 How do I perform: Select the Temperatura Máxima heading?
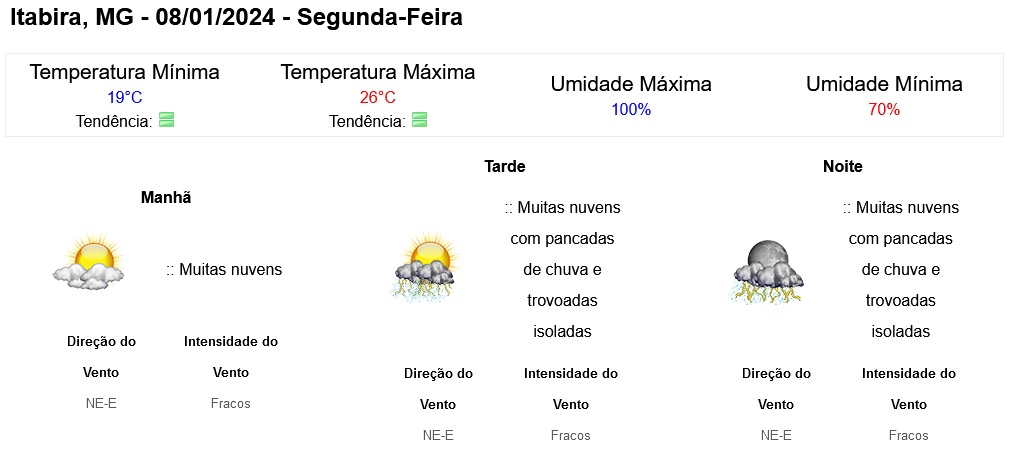(378, 72)
